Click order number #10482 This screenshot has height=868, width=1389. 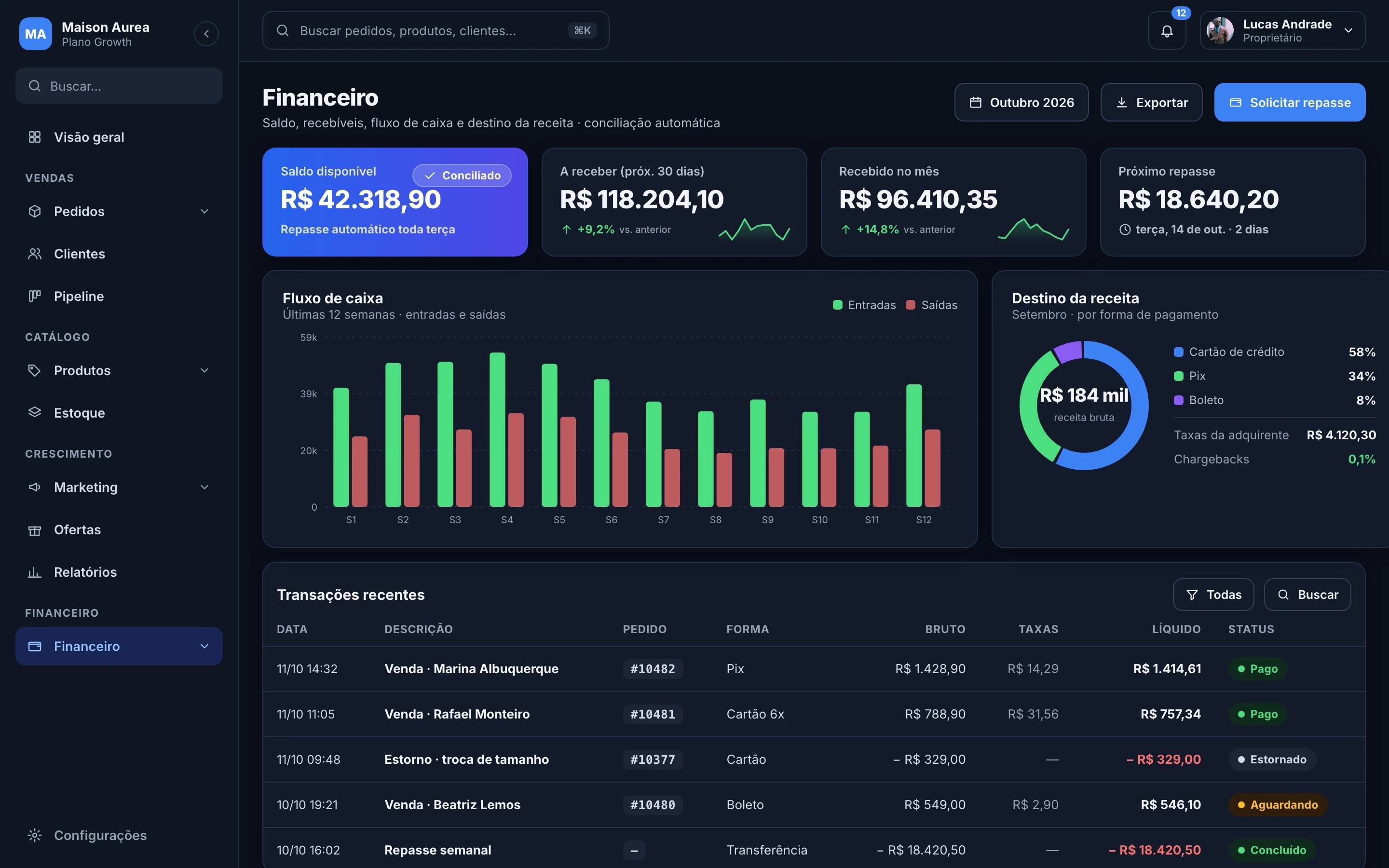653,669
